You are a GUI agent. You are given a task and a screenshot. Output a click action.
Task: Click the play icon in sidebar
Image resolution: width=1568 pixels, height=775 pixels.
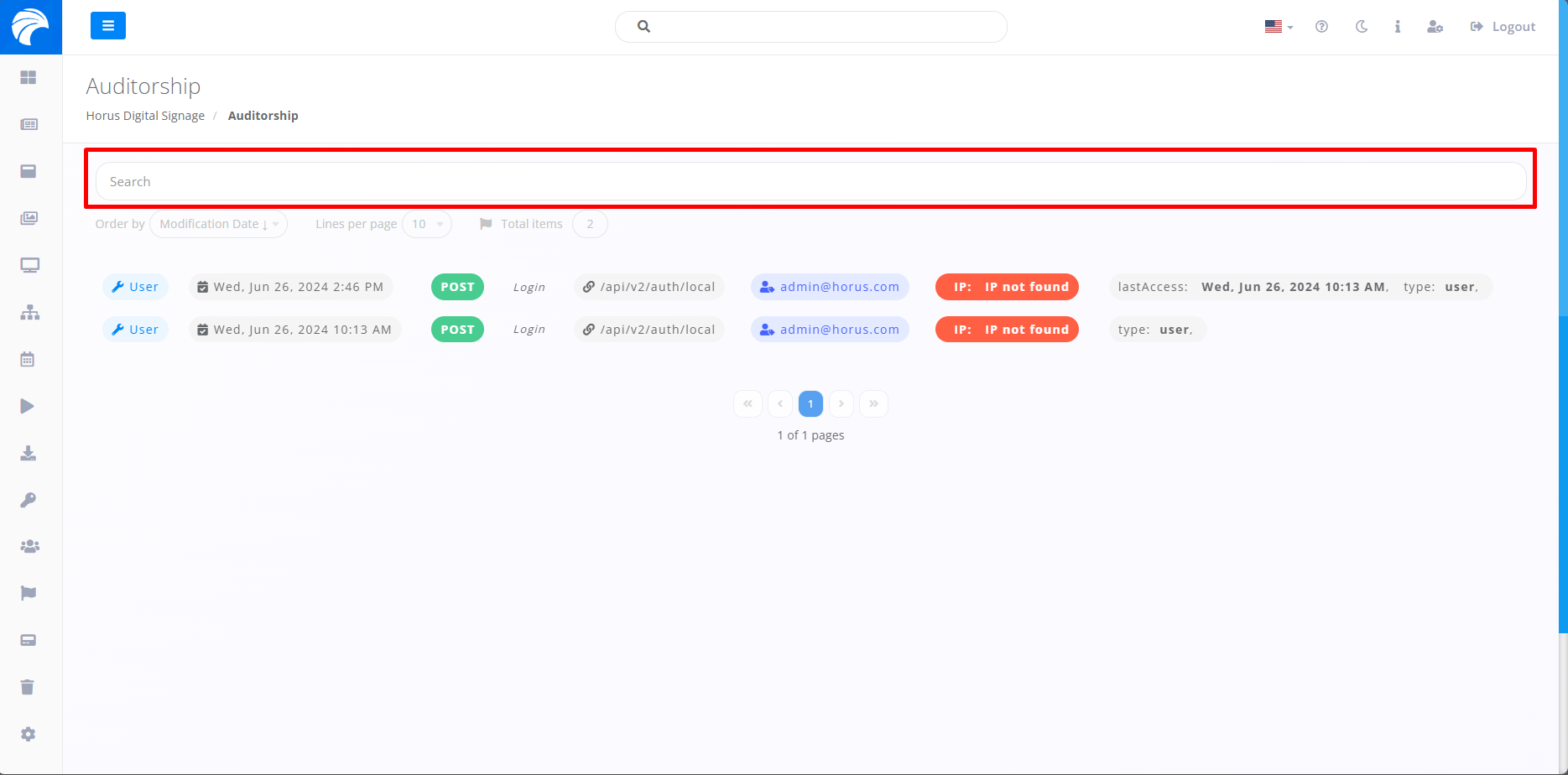(x=28, y=407)
